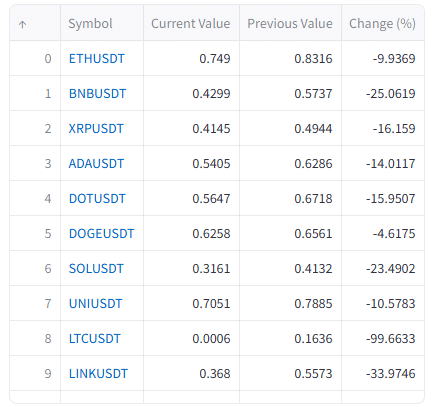Open the LINKUSDT symbol link
The width and height of the screenshot is (439, 407).
point(98,374)
